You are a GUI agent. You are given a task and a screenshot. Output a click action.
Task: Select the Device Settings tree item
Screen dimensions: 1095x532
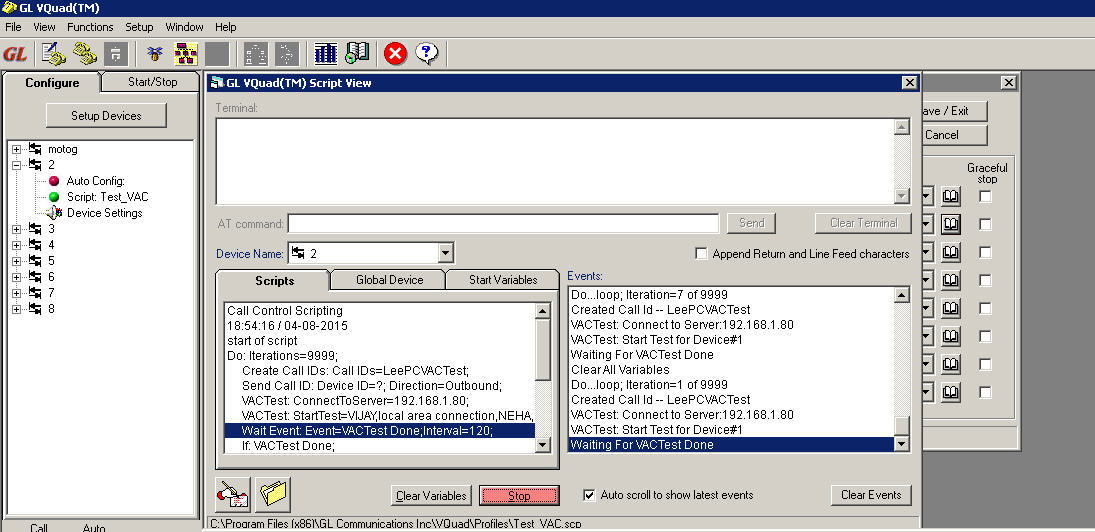coord(105,213)
